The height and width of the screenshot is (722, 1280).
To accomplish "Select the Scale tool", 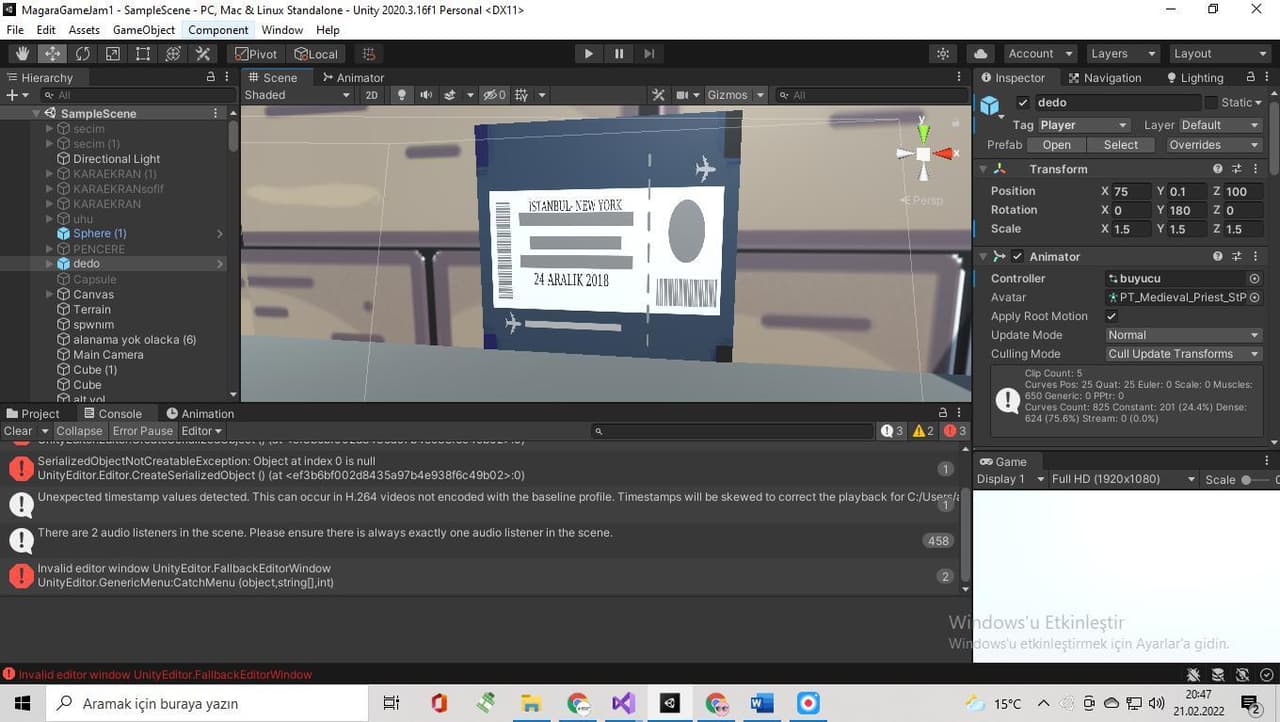I will pyautogui.click(x=112, y=54).
